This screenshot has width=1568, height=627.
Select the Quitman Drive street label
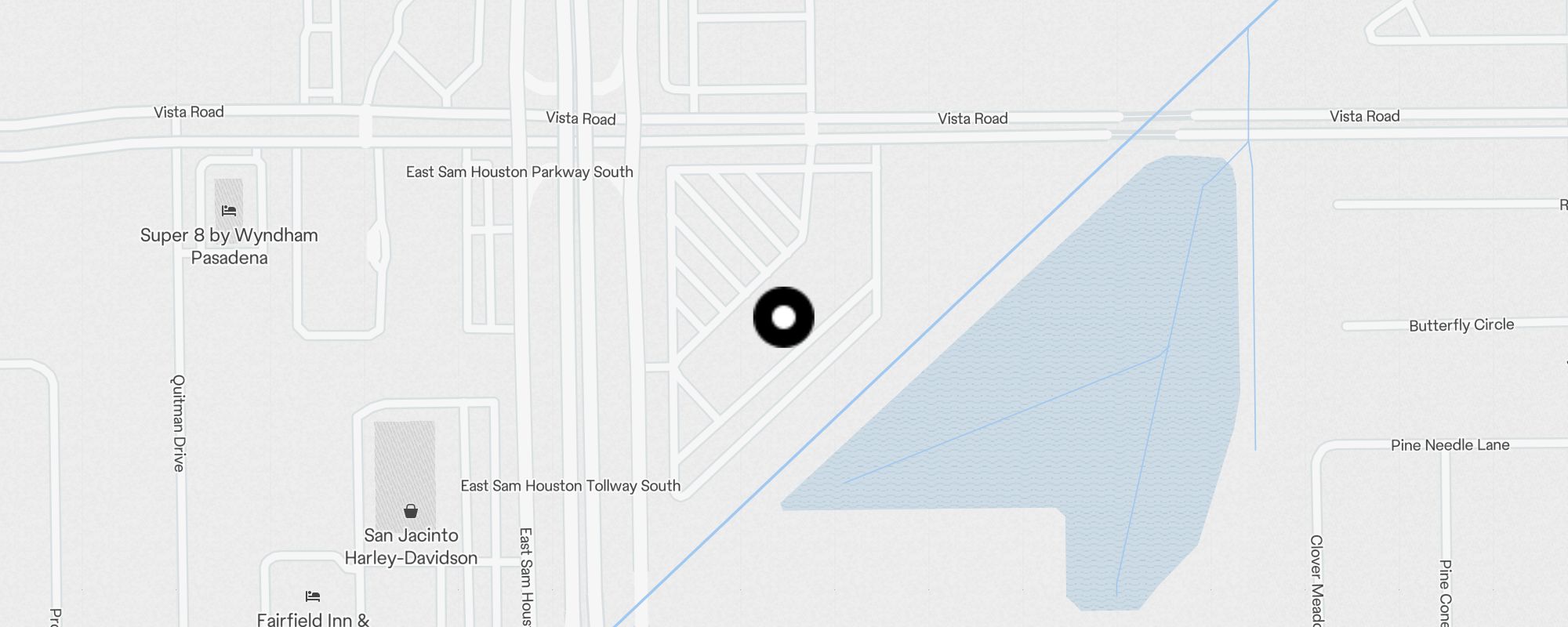pyautogui.click(x=179, y=422)
